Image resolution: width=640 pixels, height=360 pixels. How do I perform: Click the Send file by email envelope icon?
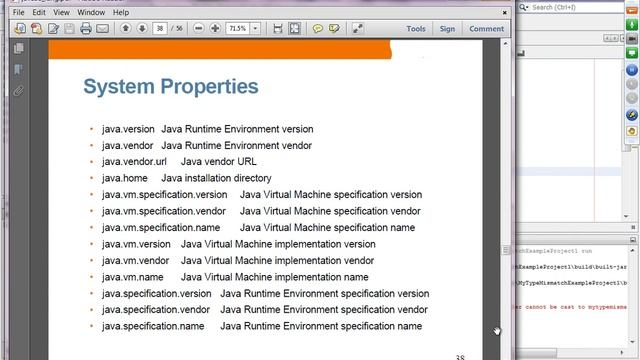click(102, 29)
